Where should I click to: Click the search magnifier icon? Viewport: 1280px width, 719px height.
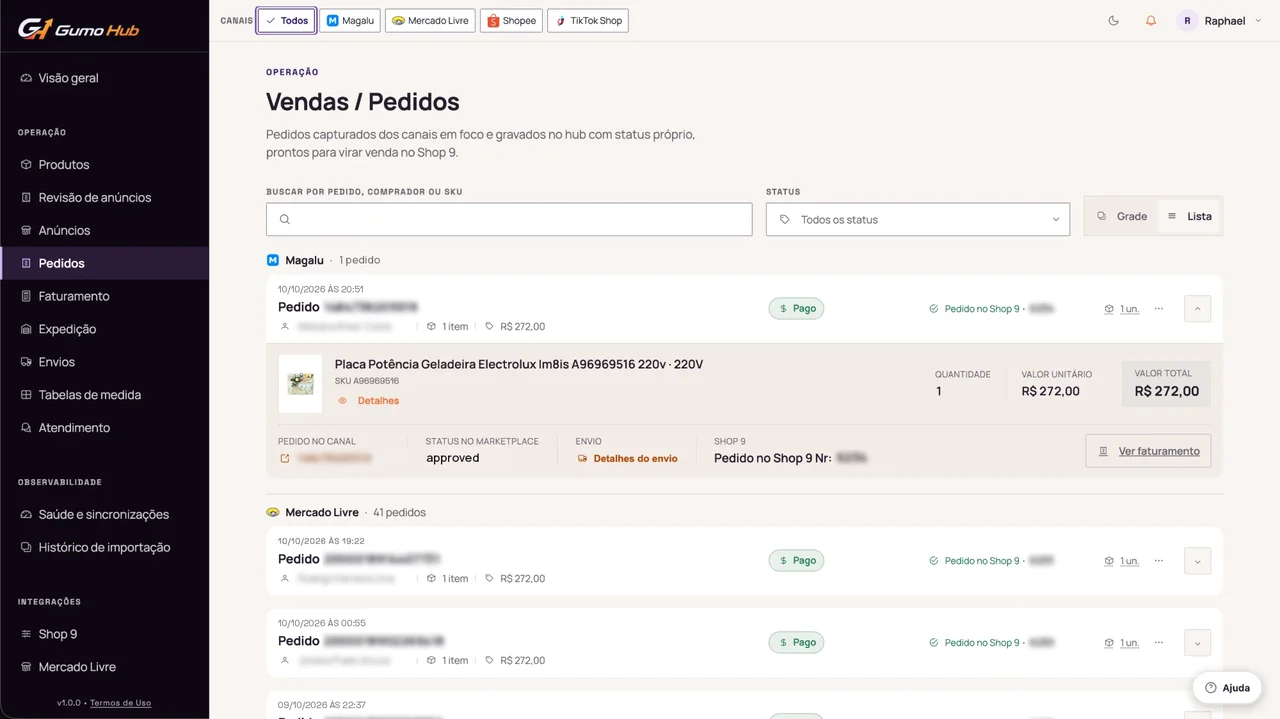[x=285, y=219]
